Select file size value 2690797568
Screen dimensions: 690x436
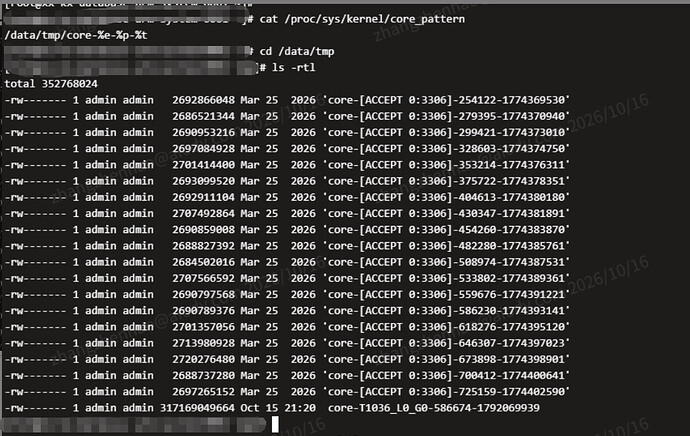(x=203, y=294)
